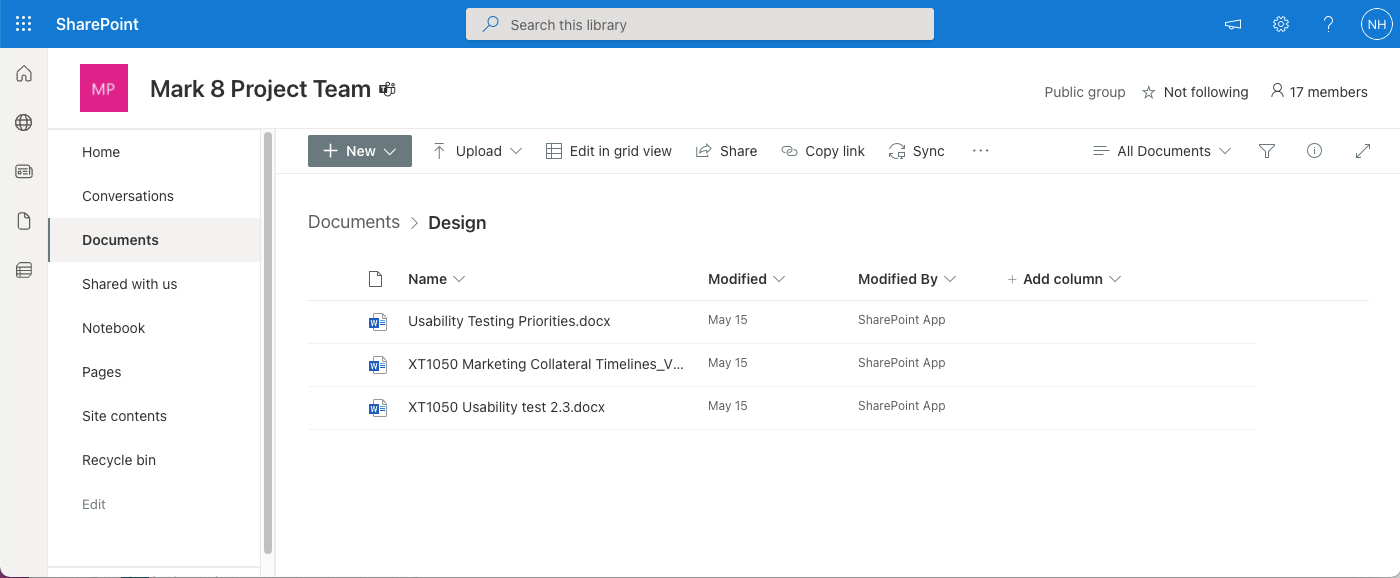The width and height of the screenshot is (1400, 578).
Task: Click the Search this library box
Action: (x=700, y=24)
